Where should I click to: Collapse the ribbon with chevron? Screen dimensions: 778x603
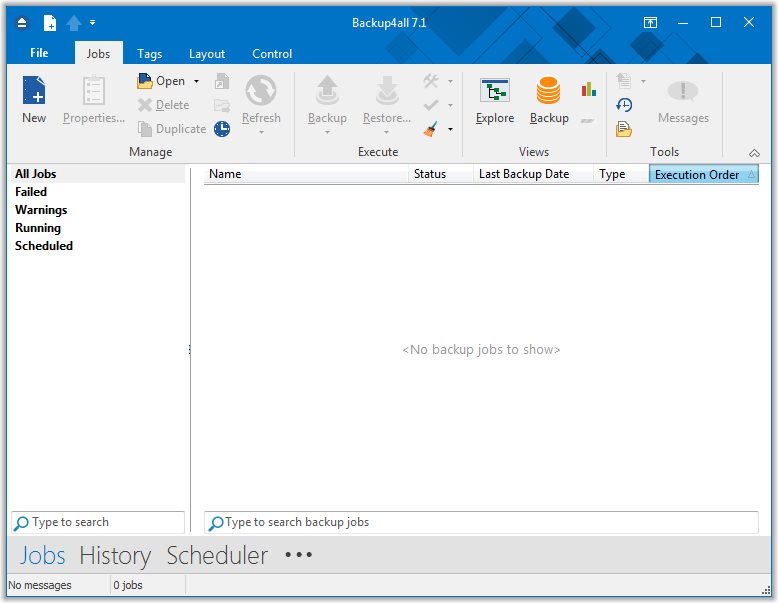point(754,153)
